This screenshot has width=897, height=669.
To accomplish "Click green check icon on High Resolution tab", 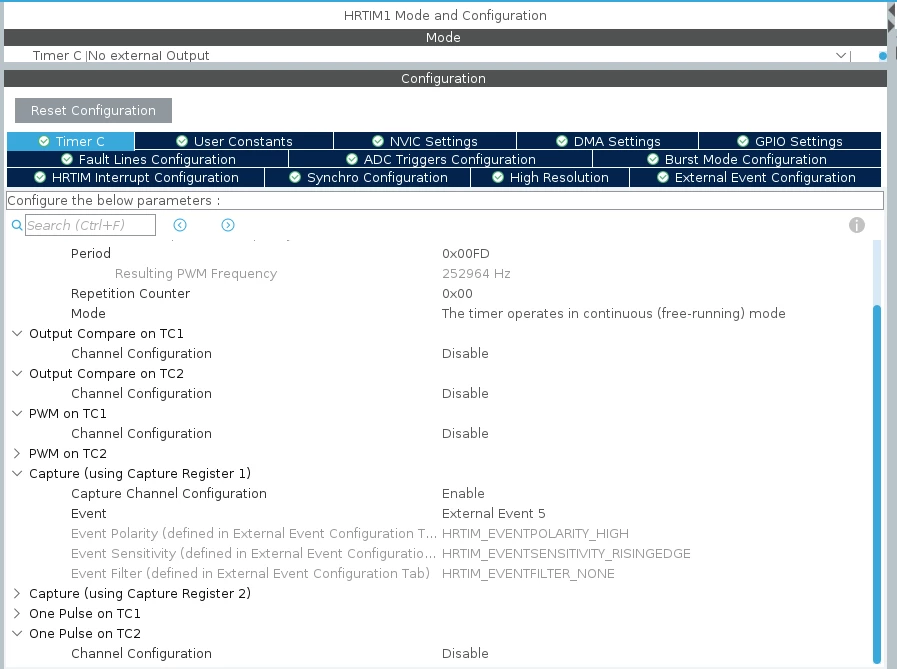I will (498, 177).
